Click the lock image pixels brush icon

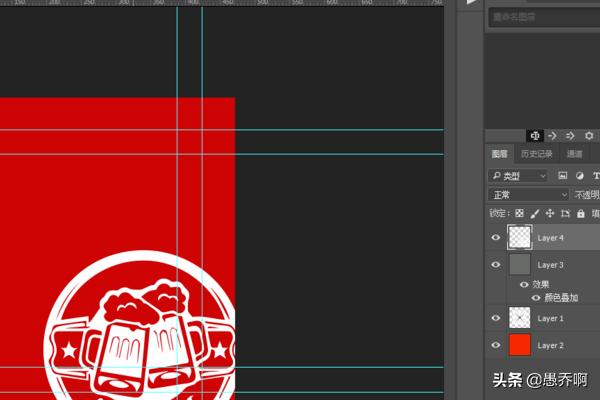point(534,214)
